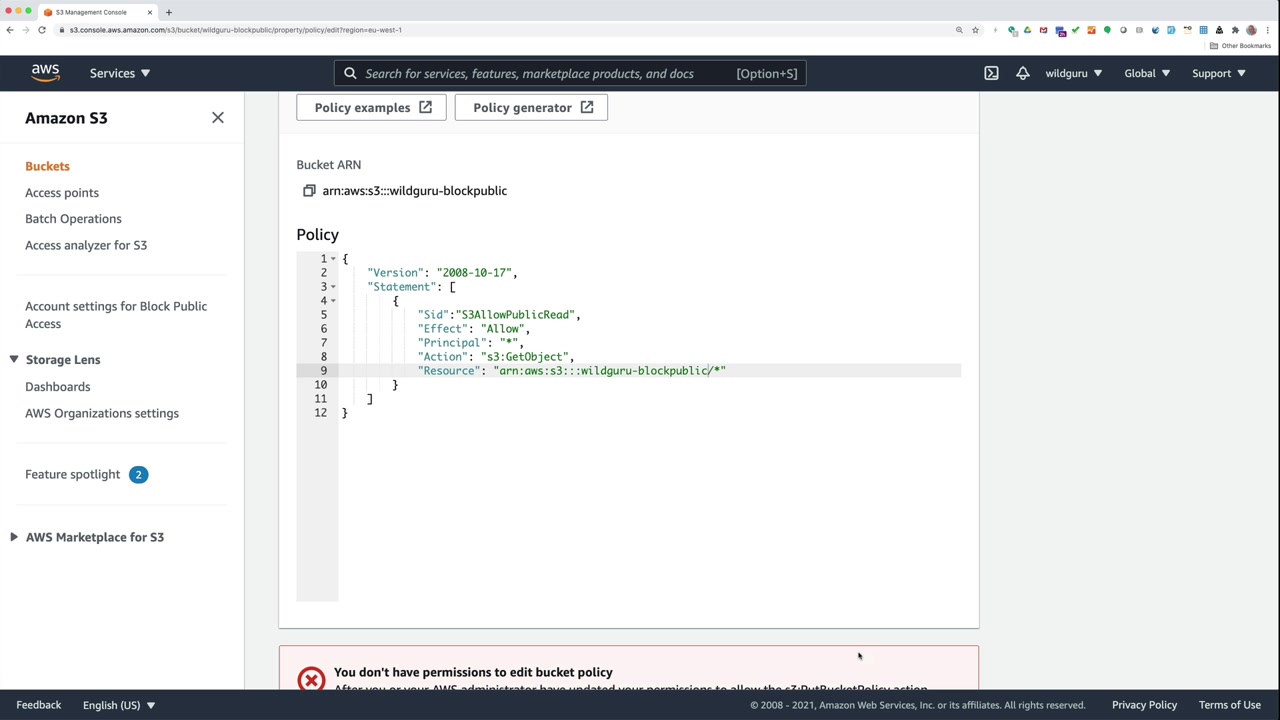Screen dimensions: 1280x720
Task: Click the browser reload icon
Action: tap(42, 30)
